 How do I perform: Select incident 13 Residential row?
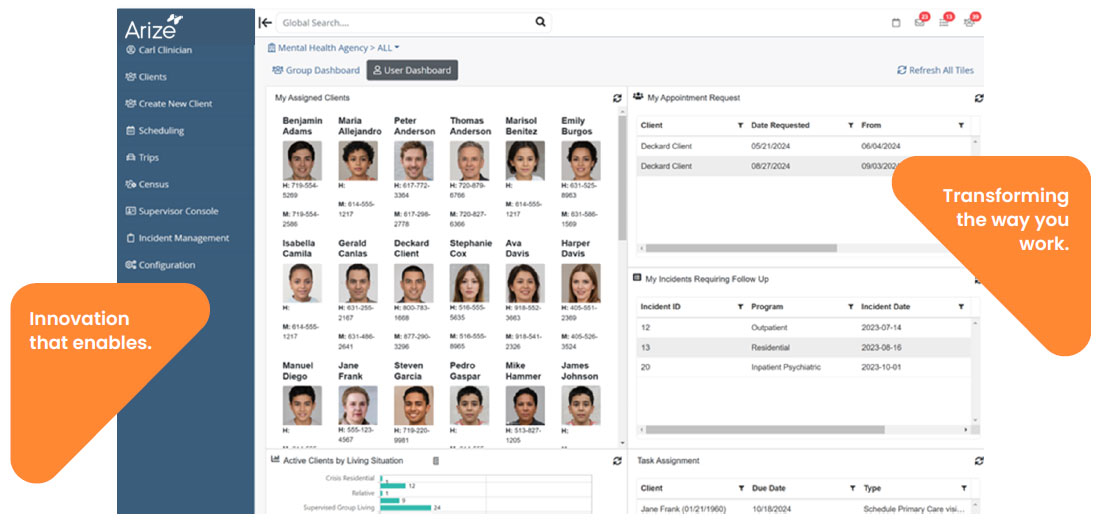803,347
